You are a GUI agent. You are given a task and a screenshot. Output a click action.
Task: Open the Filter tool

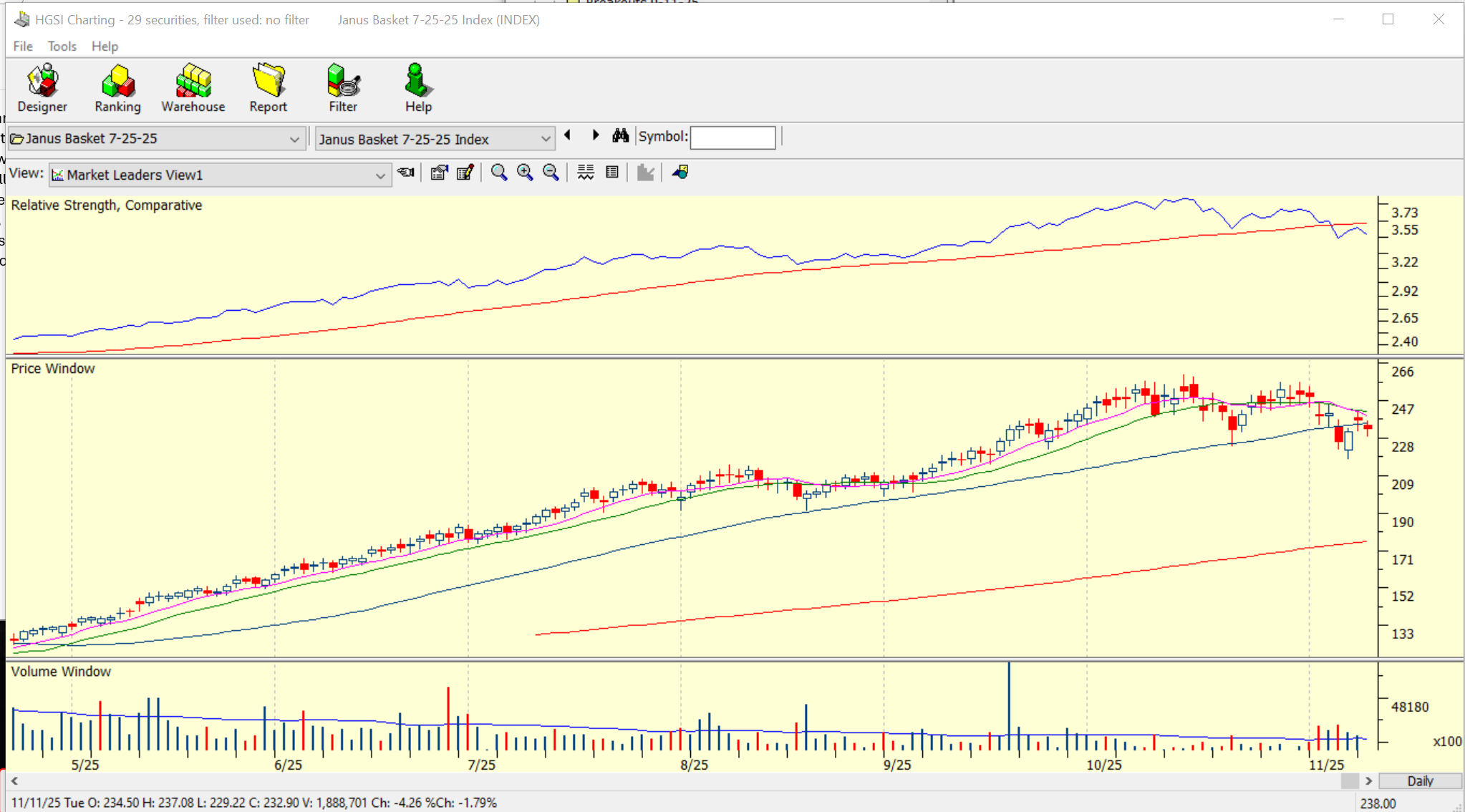[x=343, y=87]
